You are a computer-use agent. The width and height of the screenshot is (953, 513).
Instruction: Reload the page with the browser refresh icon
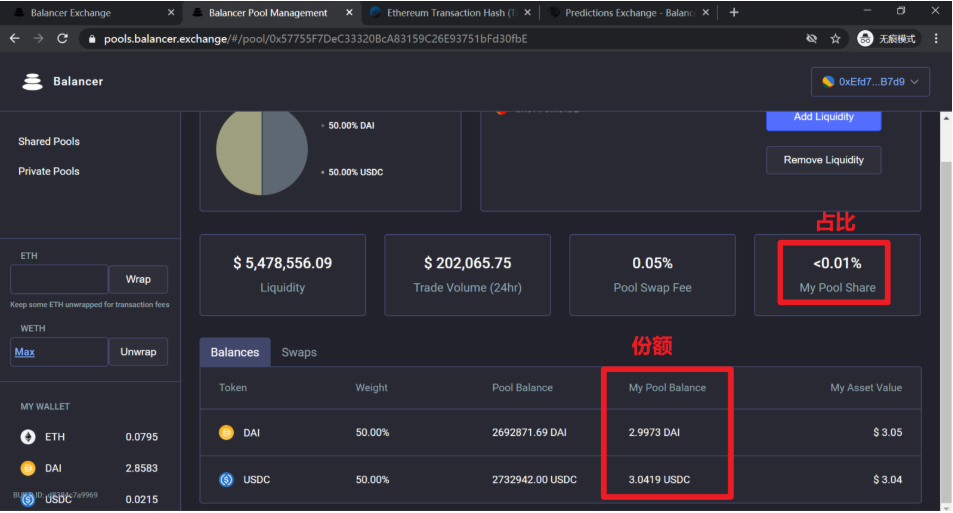click(63, 39)
